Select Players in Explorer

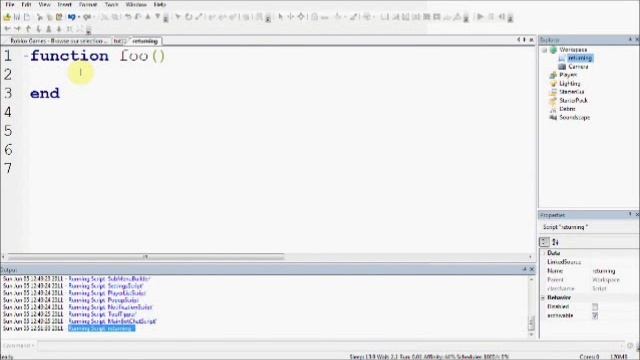(568, 75)
